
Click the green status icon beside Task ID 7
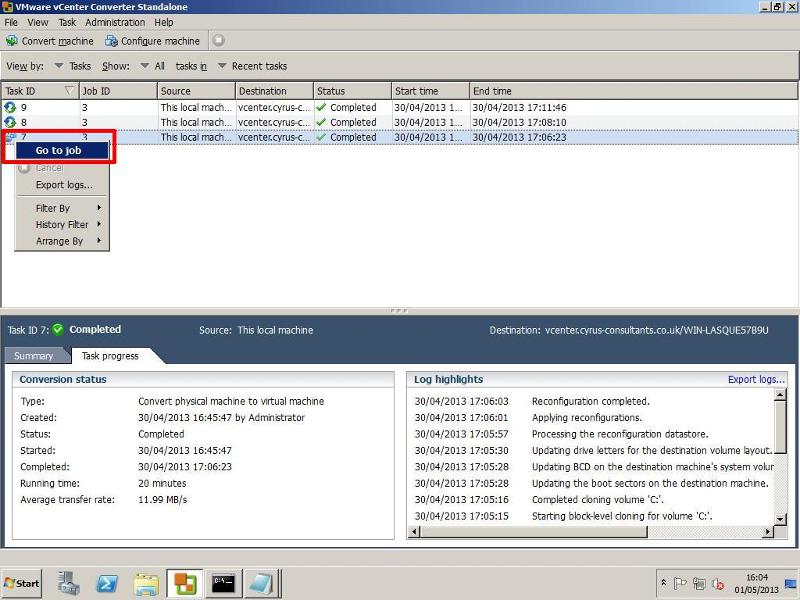[58, 330]
